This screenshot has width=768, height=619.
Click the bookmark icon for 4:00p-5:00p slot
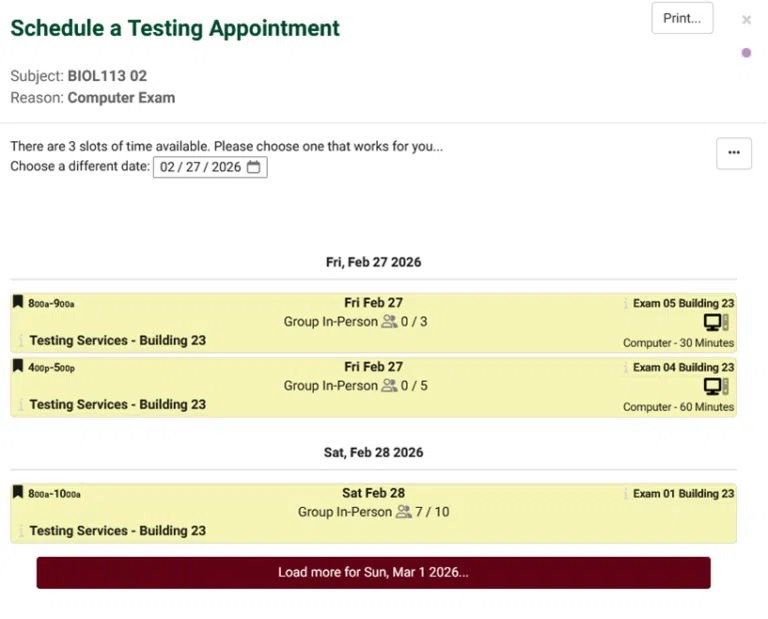(x=18, y=366)
